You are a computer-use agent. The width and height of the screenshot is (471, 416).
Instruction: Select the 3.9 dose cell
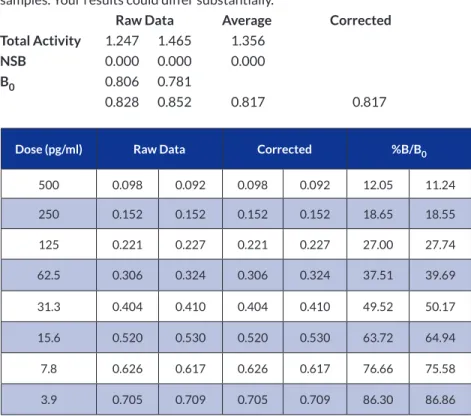tap(49, 399)
